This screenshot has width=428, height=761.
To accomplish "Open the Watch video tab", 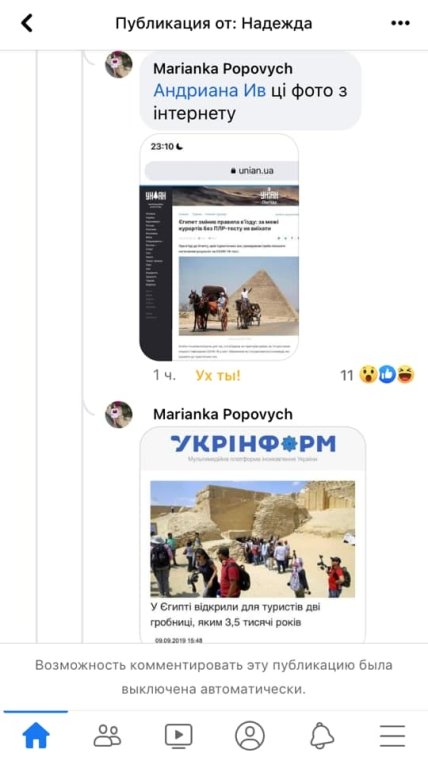I will click(179, 736).
